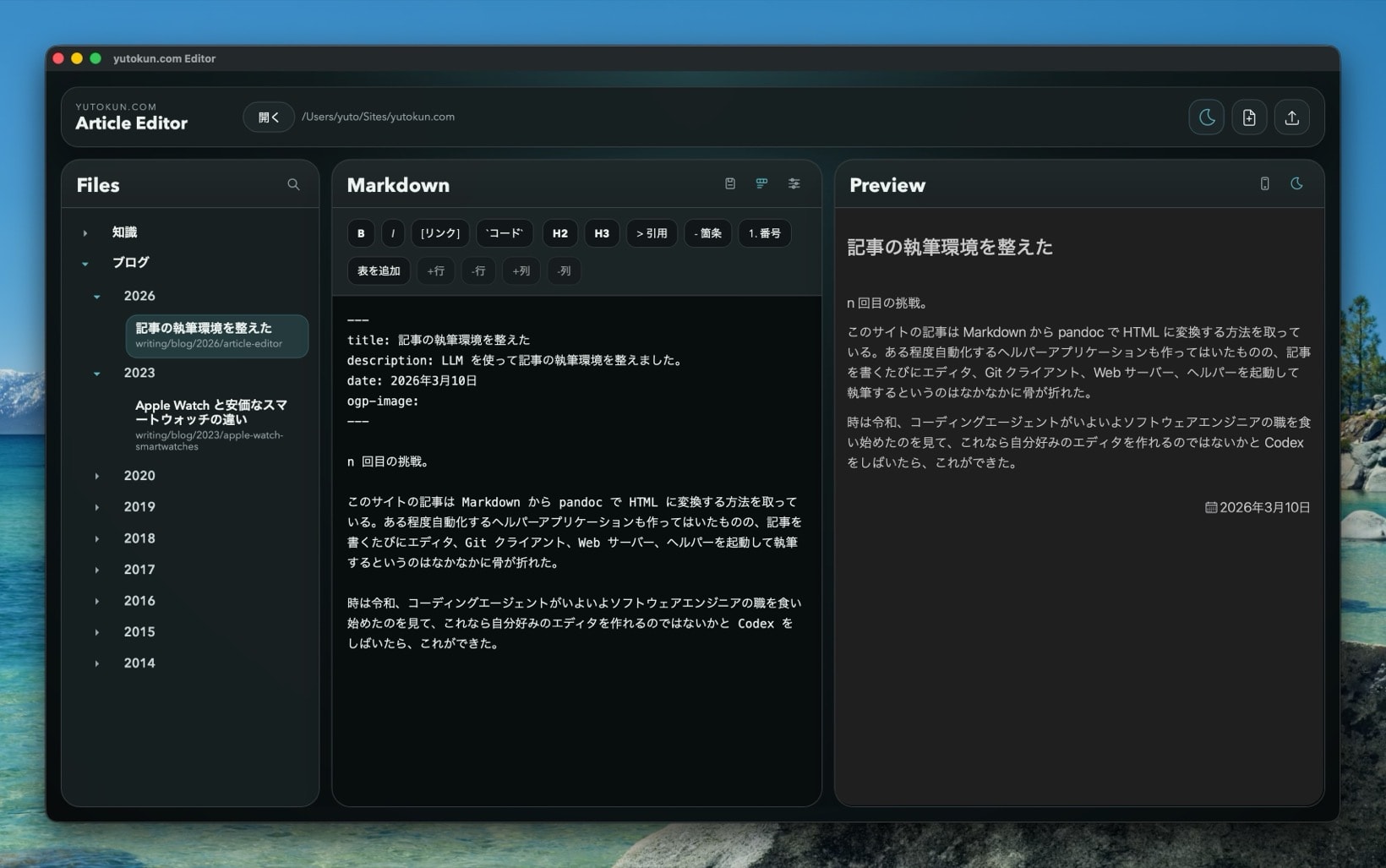Click the new article file icon
This screenshot has width=1386, height=868.
[x=1249, y=117]
